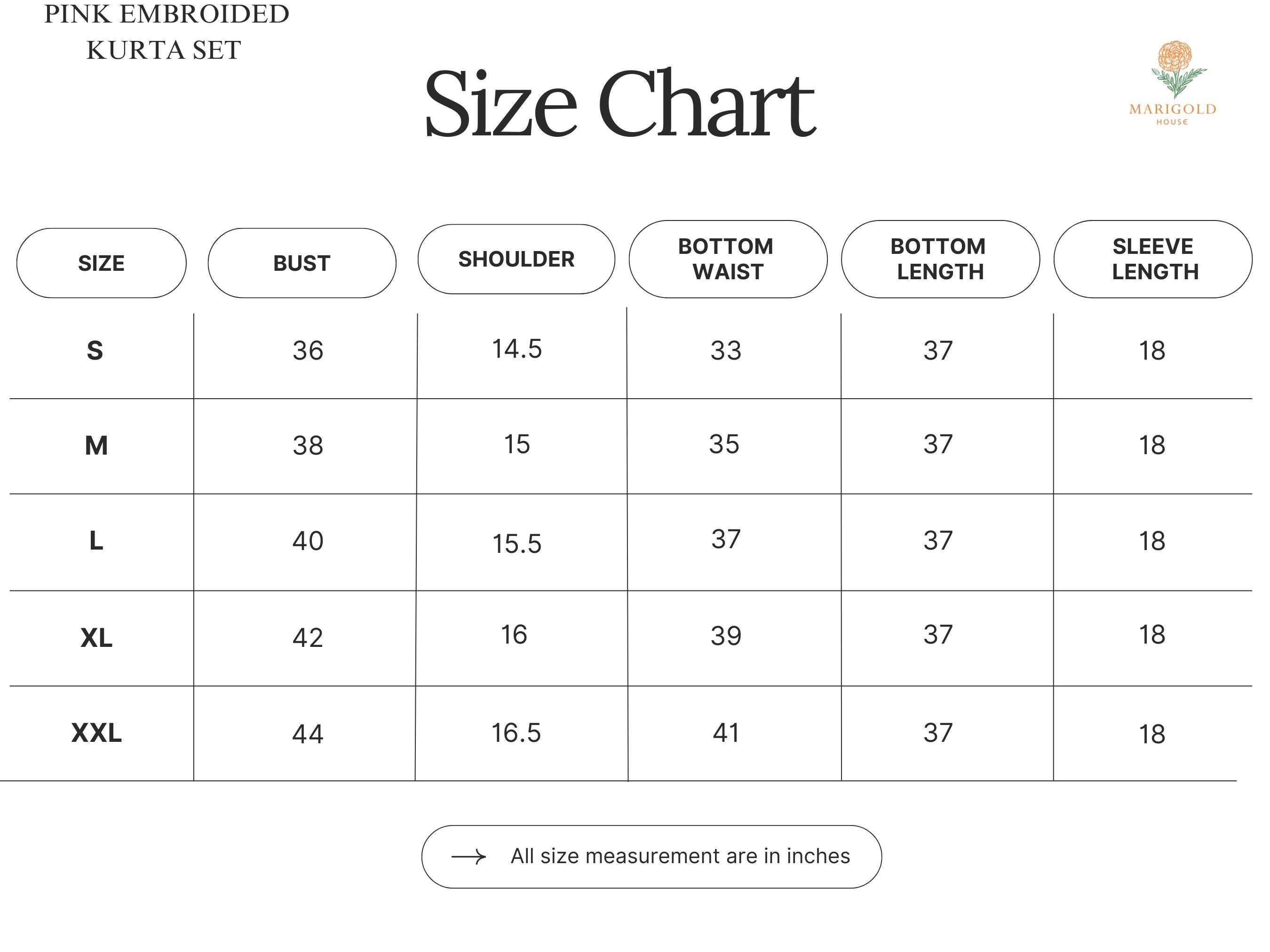Click the SIZE column header pill
This screenshot has width=1270, height=952.
tap(101, 263)
